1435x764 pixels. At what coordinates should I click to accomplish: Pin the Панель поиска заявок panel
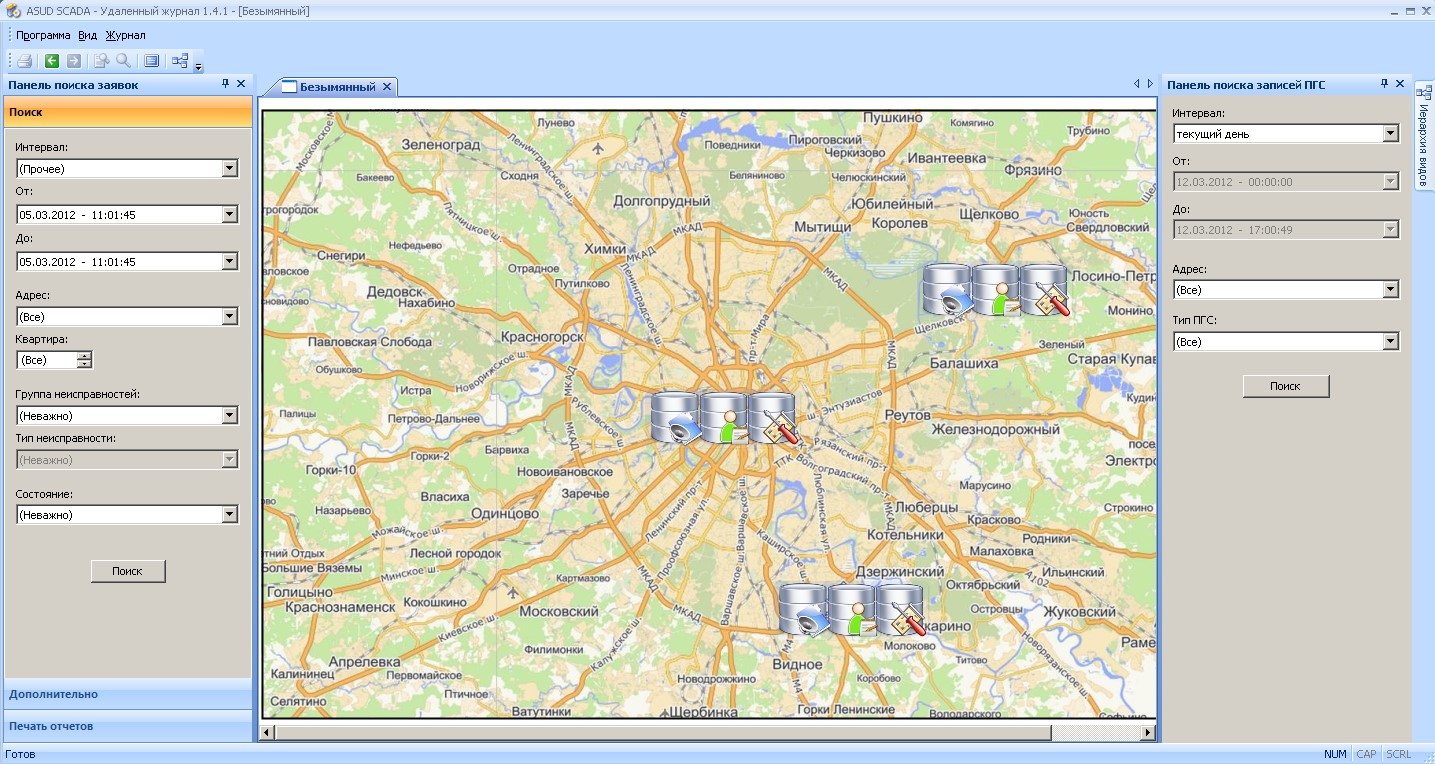tap(225, 84)
